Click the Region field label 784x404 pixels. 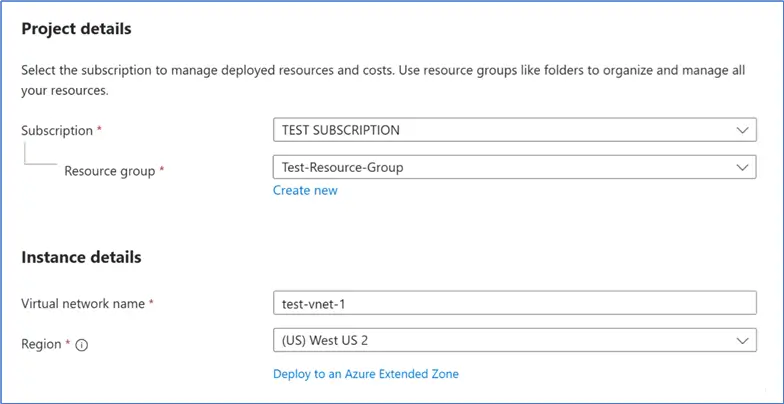coord(42,344)
